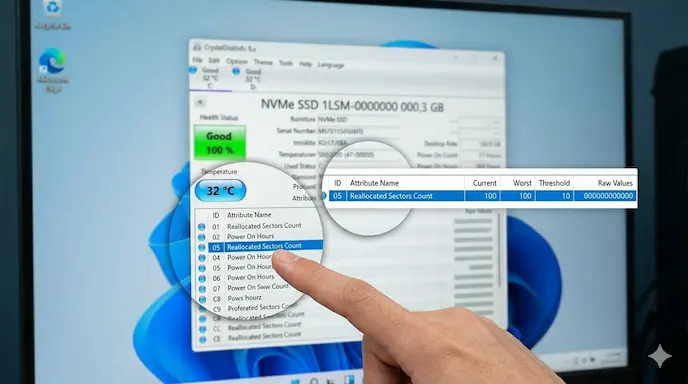Screen dimensions: 688x384
Task: Open the Edit menu
Action: pyautogui.click(x=214, y=61)
